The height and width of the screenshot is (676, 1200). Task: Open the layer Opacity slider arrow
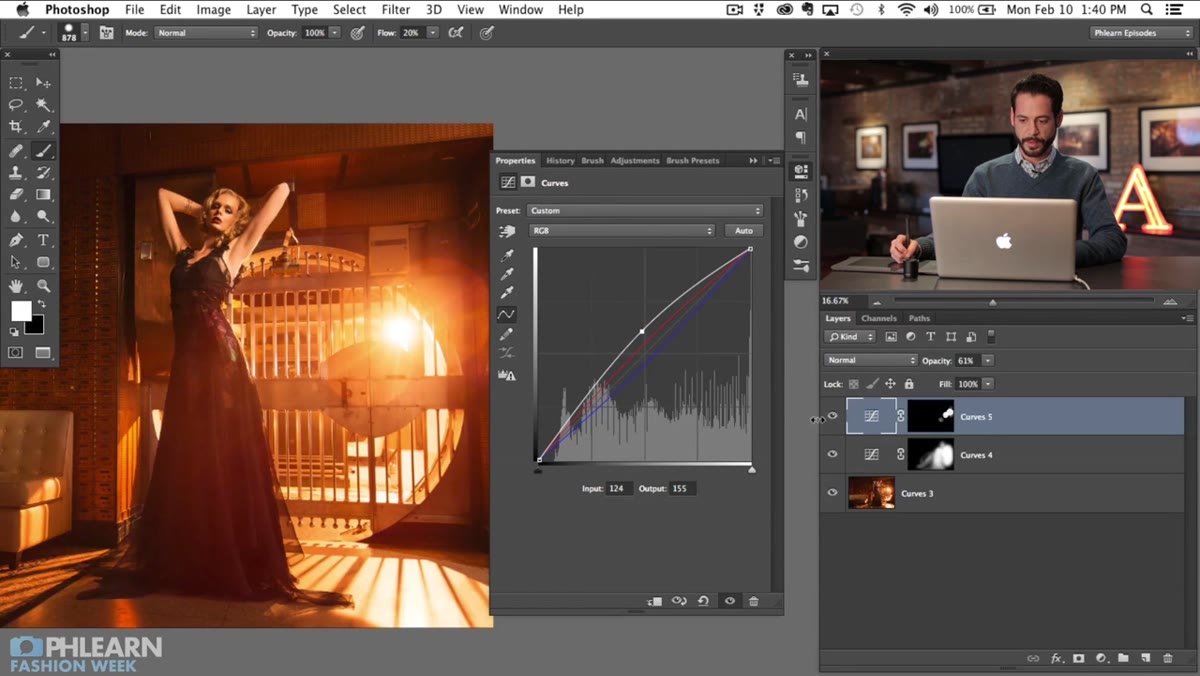(x=988, y=360)
